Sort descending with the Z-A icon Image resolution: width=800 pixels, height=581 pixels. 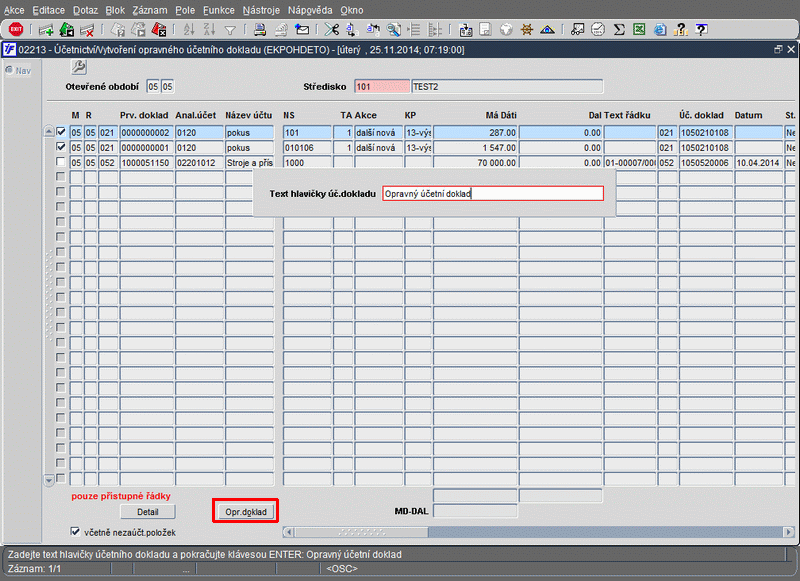[x=209, y=30]
